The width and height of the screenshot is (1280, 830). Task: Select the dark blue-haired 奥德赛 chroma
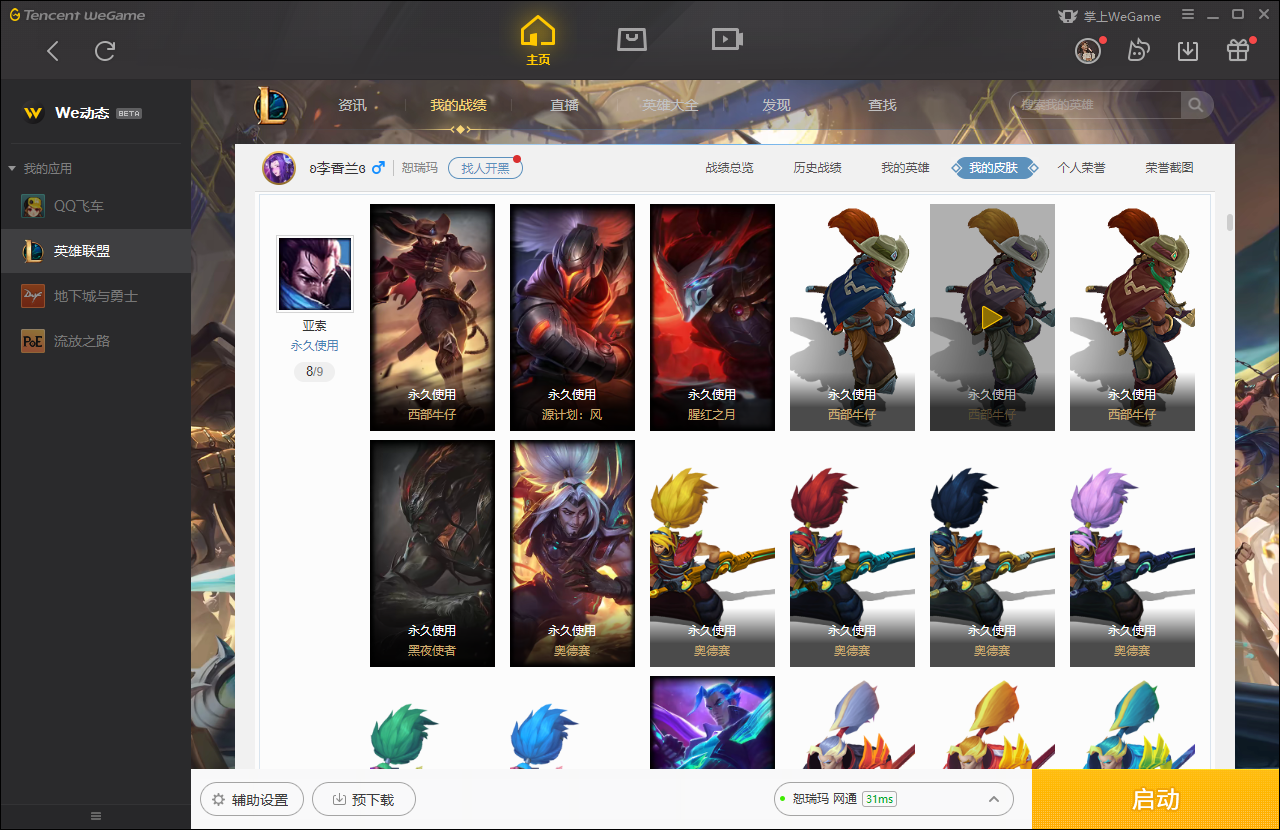point(992,553)
